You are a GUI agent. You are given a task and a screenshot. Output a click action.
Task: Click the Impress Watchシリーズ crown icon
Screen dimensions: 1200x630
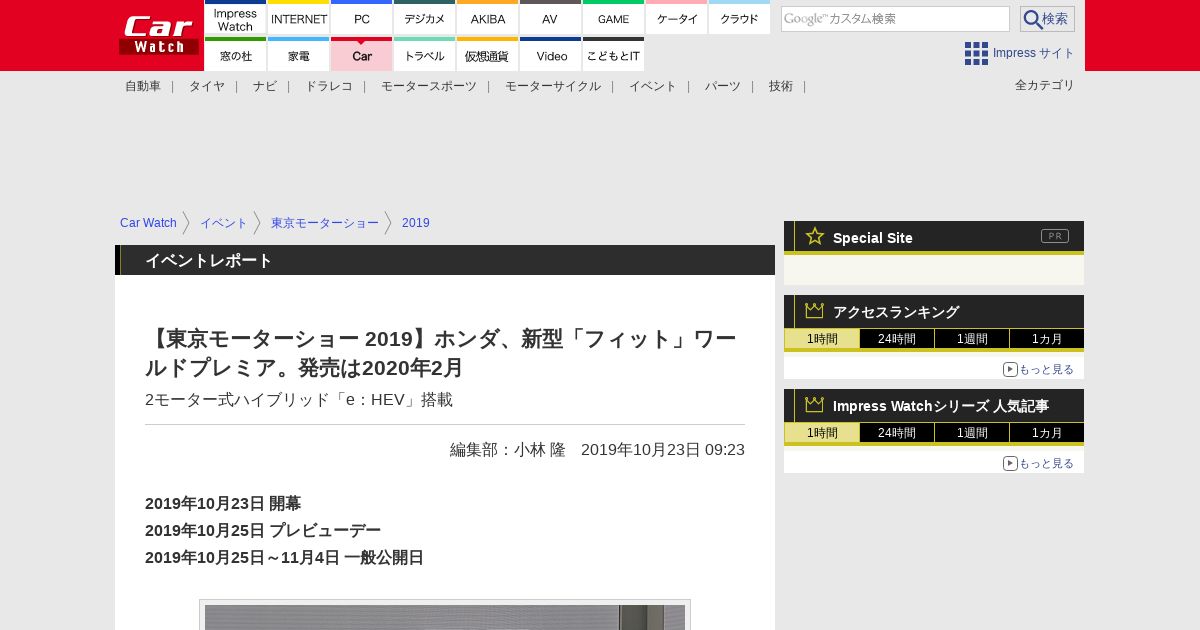814,405
